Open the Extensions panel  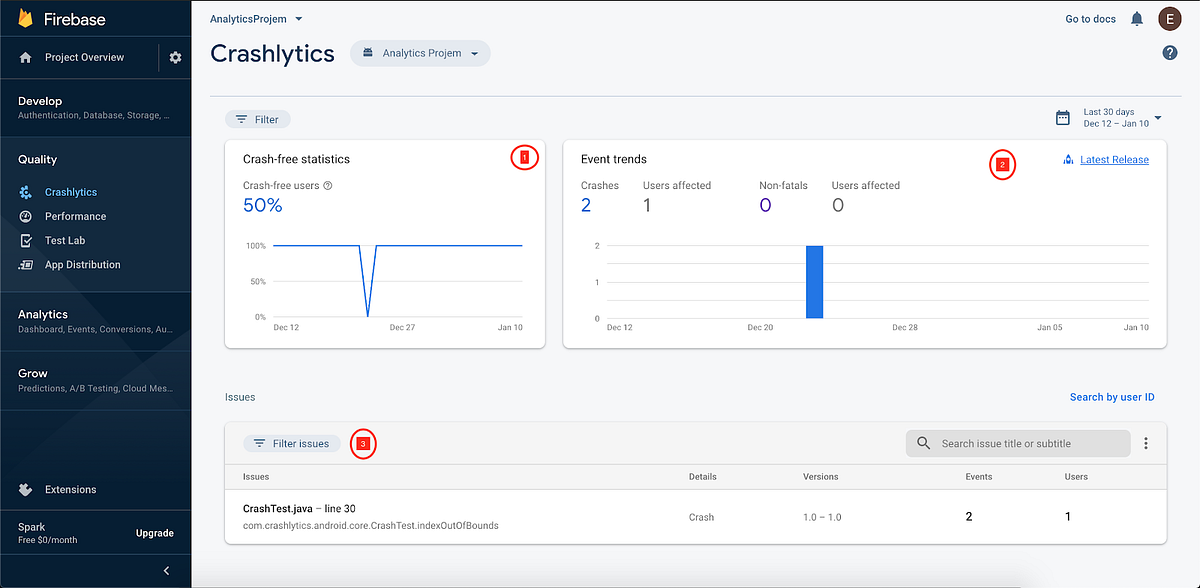pyautogui.click(x=70, y=489)
